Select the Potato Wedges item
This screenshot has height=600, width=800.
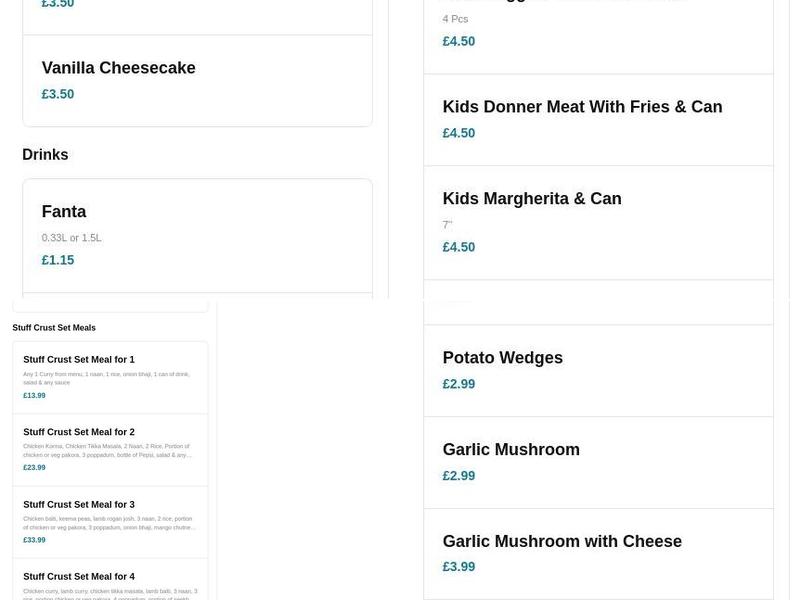pos(503,358)
